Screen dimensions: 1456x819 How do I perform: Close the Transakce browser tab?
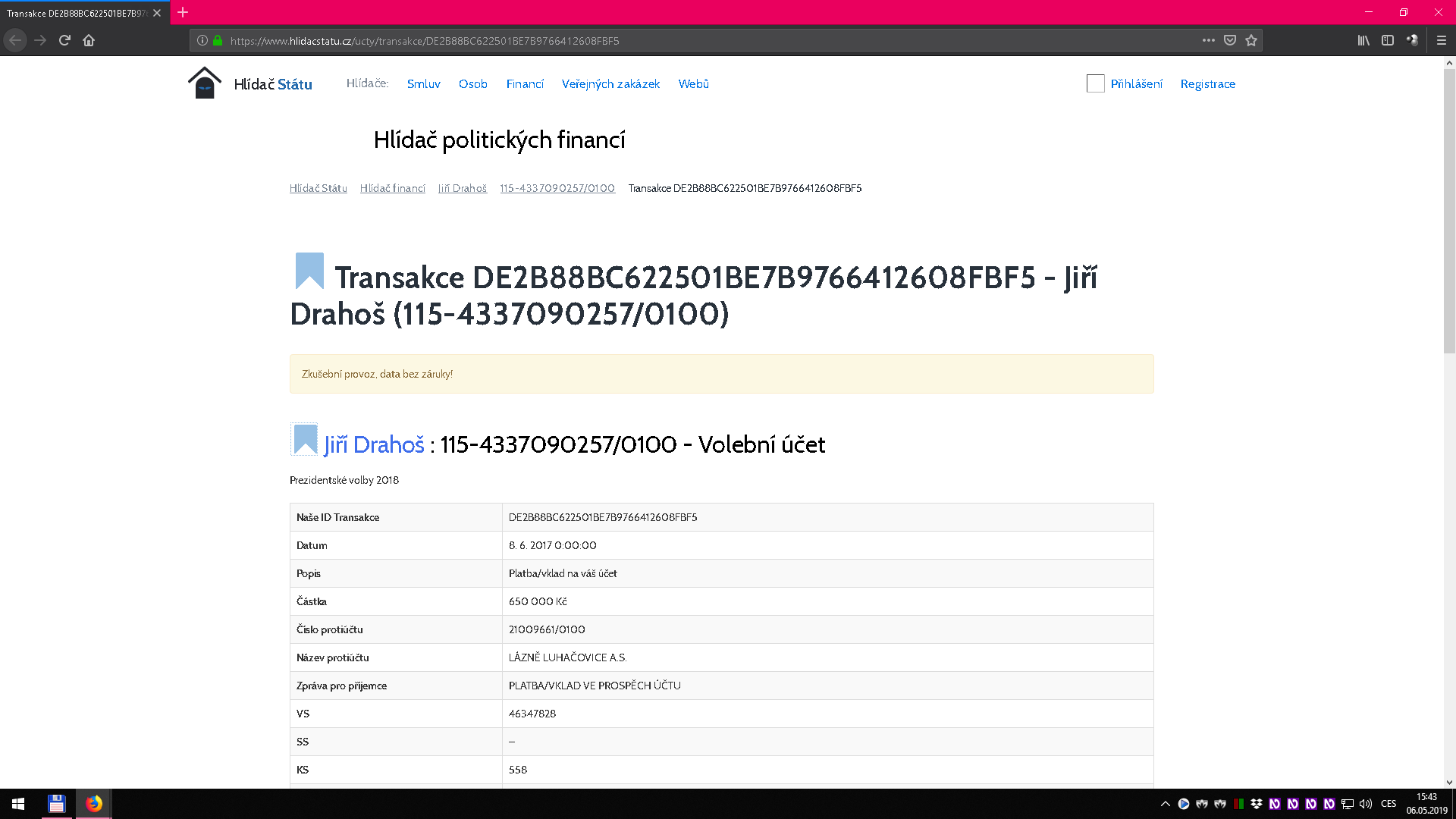[157, 13]
